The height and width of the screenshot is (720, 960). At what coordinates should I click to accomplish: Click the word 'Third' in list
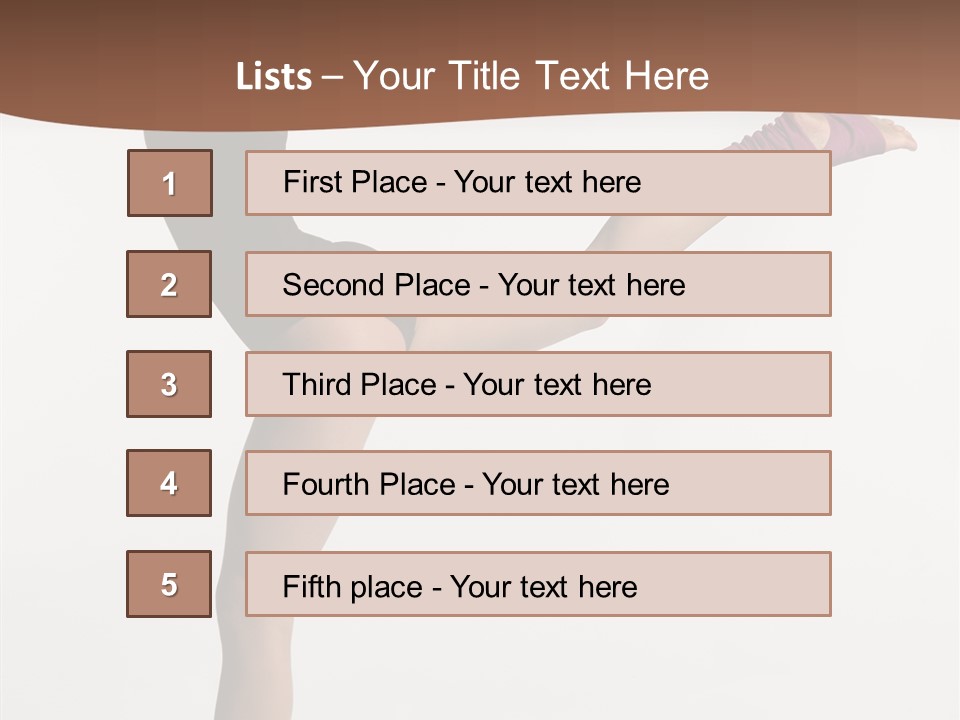click(317, 384)
